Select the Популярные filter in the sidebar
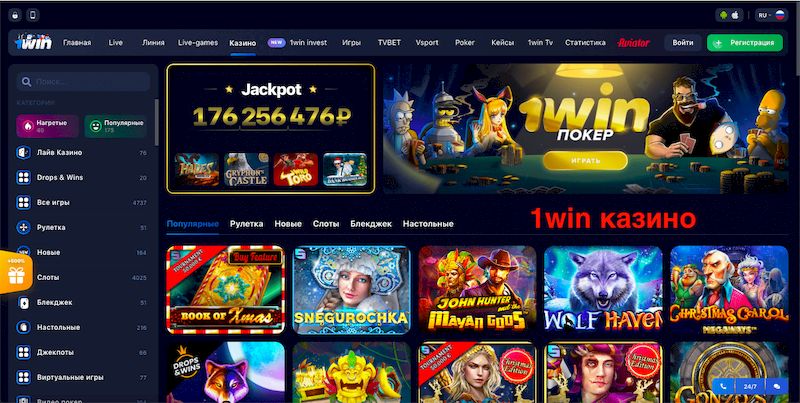Viewport: 800px width, 403px height. [116, 126]
